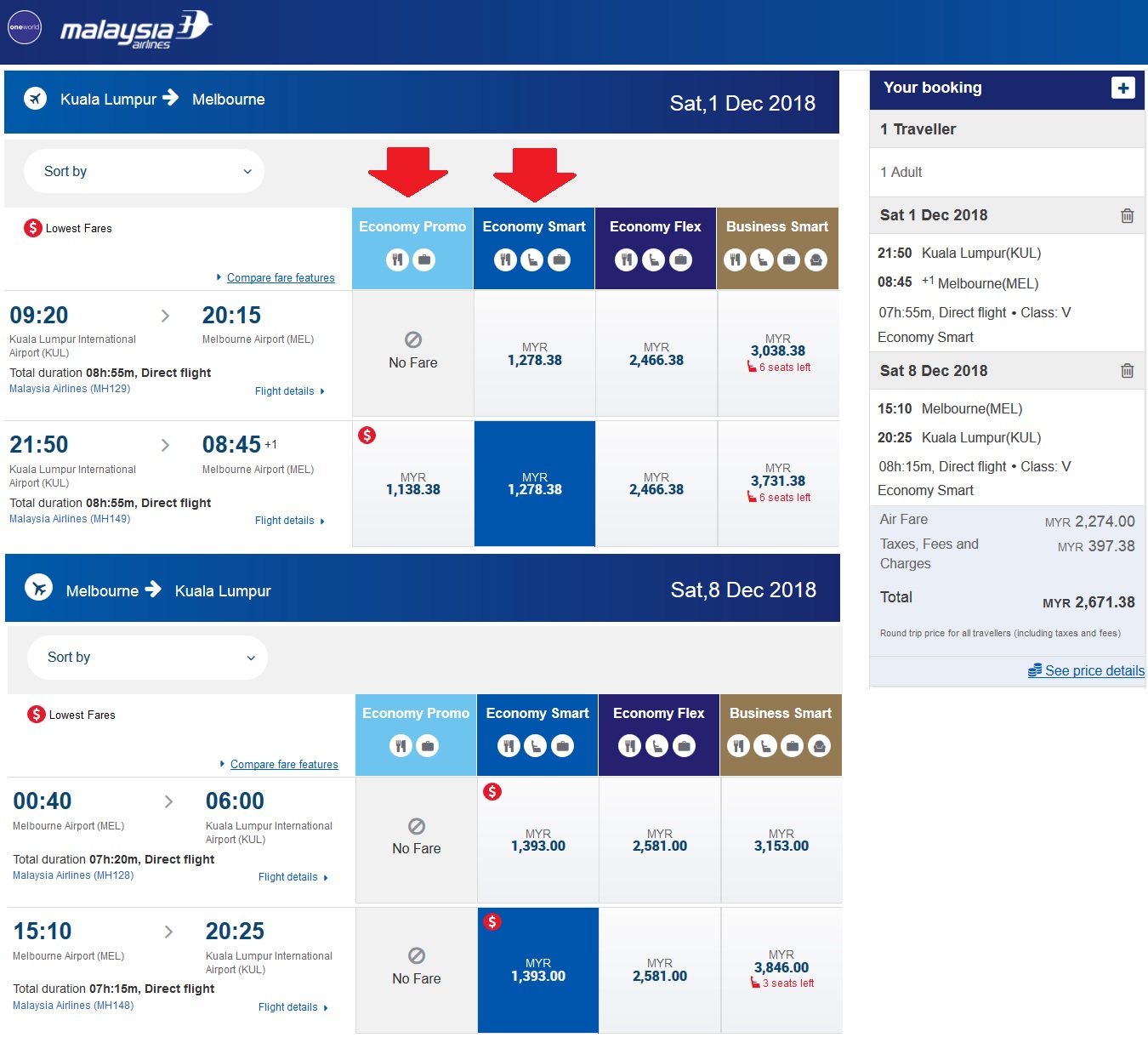Click the Malaysia Airlines logo
Screen dimensions: 1148x1043
point(136,30)
